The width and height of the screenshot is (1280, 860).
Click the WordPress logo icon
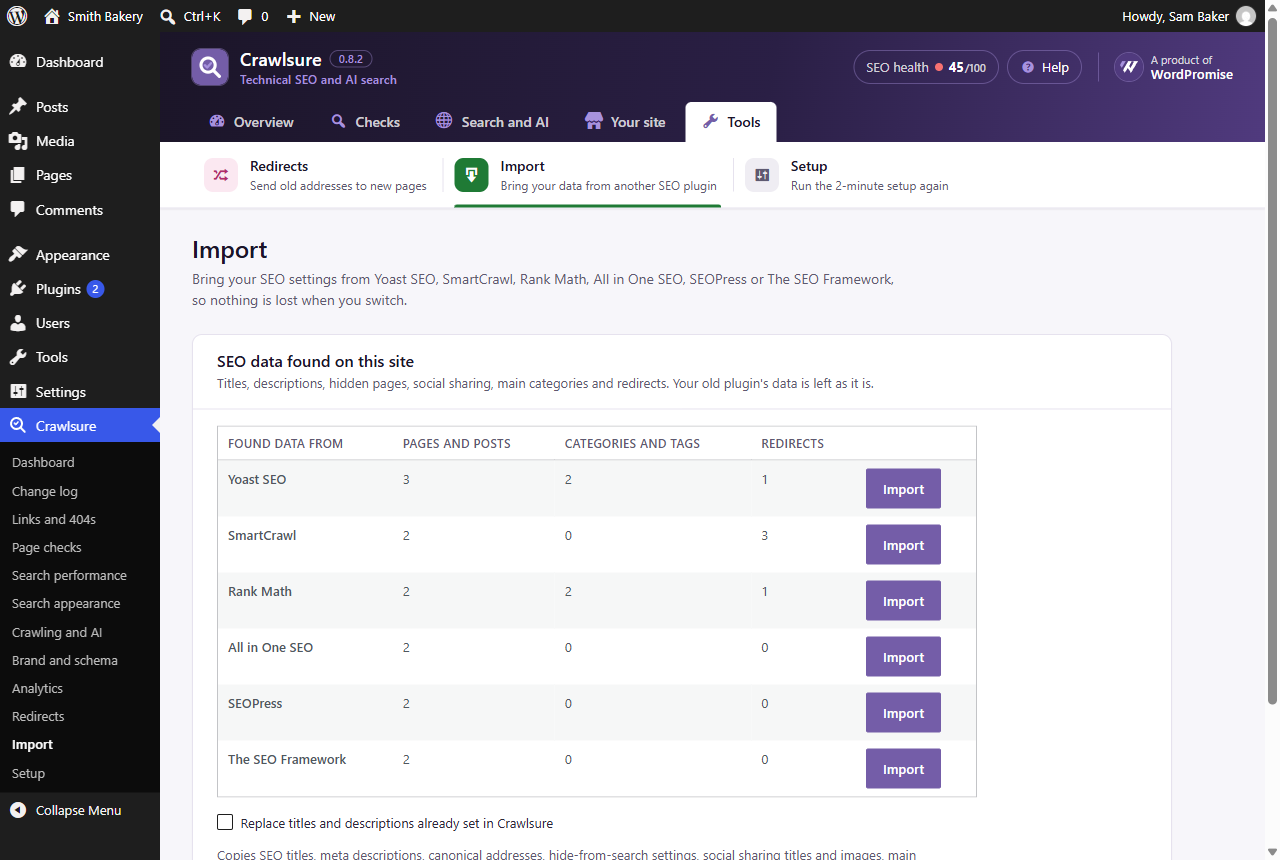click(17, 16)
